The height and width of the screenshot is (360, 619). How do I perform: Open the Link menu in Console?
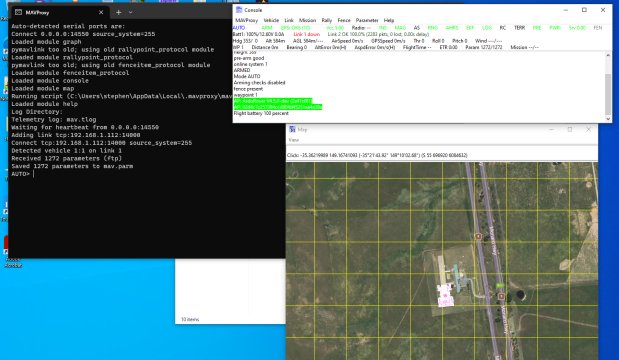coord(289,20)
